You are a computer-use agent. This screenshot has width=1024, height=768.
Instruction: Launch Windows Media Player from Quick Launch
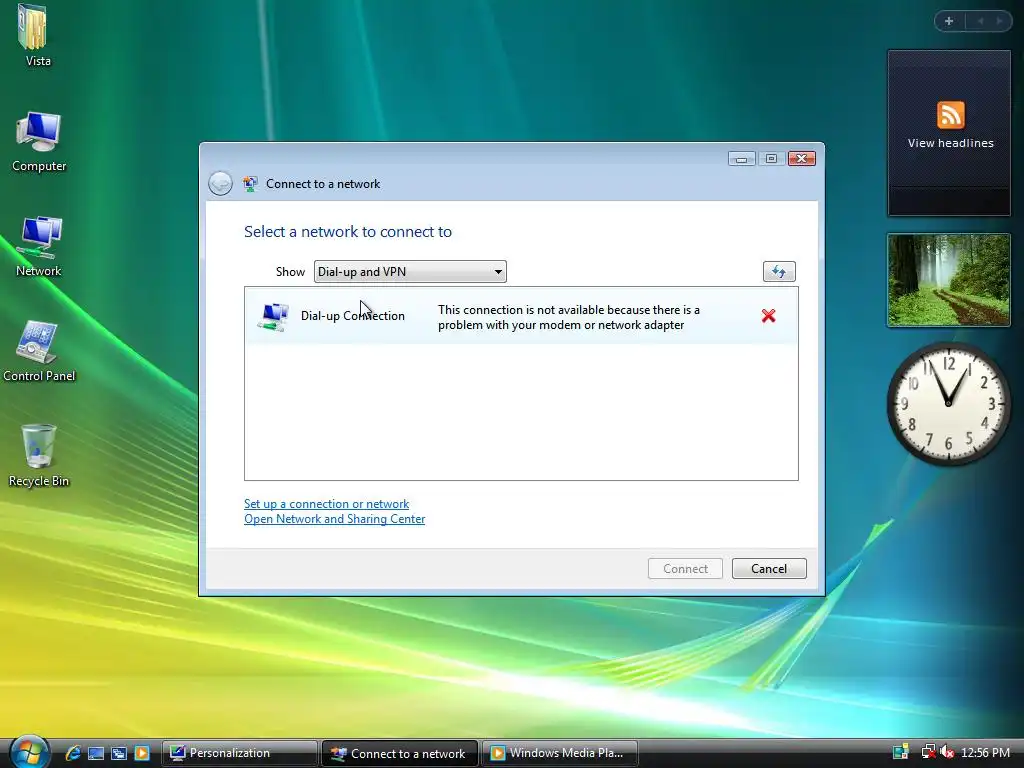(x=142, y=753)
